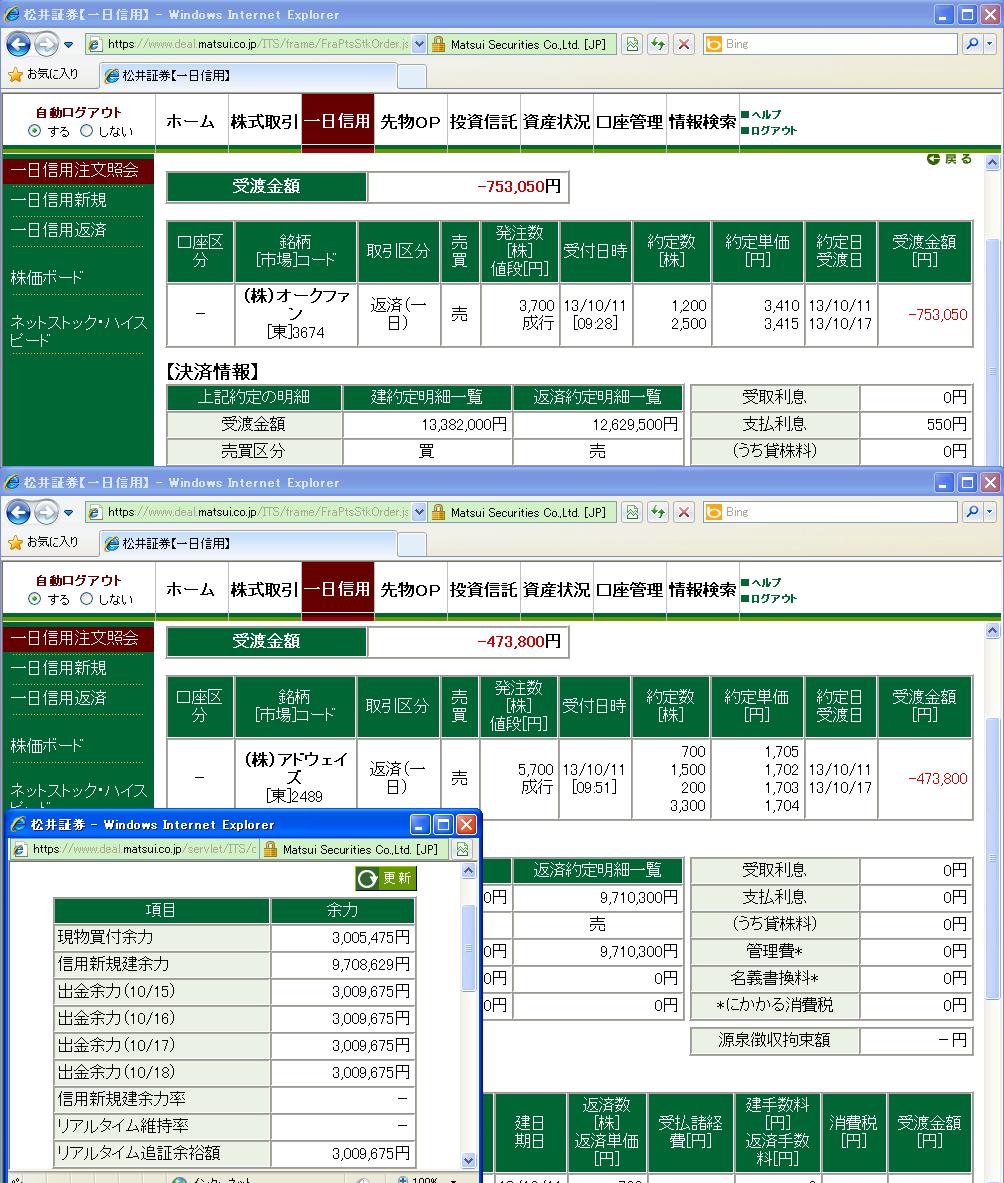Screen dimensions: 1004x1183
Task: Open 資産状況 tab in second window
Action: 557,589
